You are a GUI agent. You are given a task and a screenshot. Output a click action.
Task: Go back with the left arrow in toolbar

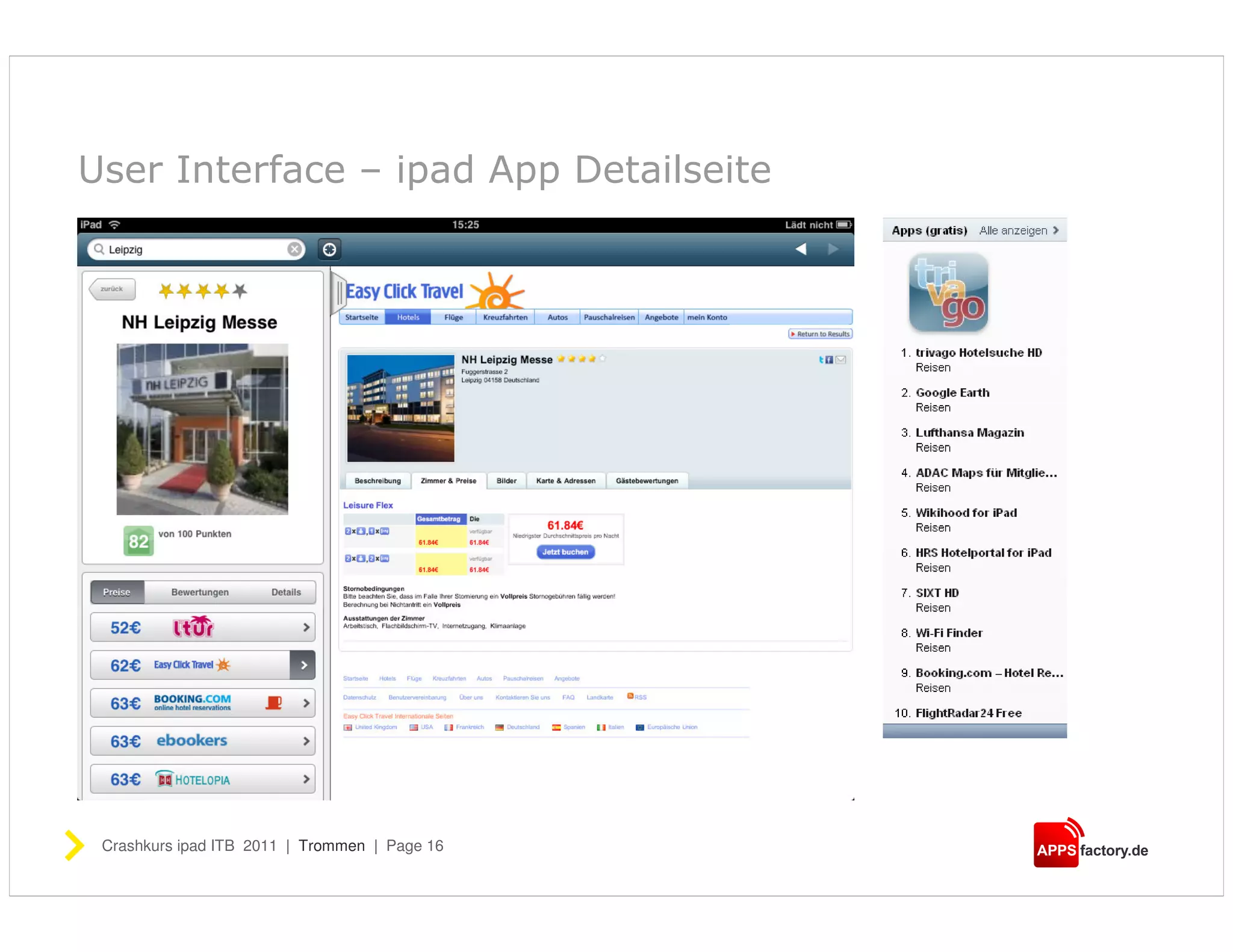tap(801, 249)
